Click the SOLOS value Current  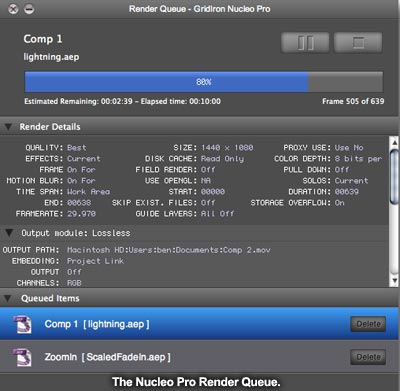(x=351, y=181)
